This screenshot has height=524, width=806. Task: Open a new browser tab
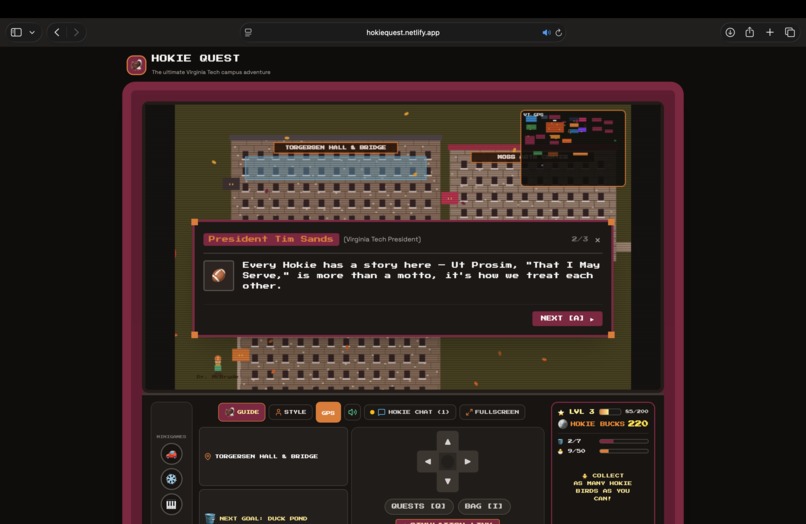click(x=770, y=32)
